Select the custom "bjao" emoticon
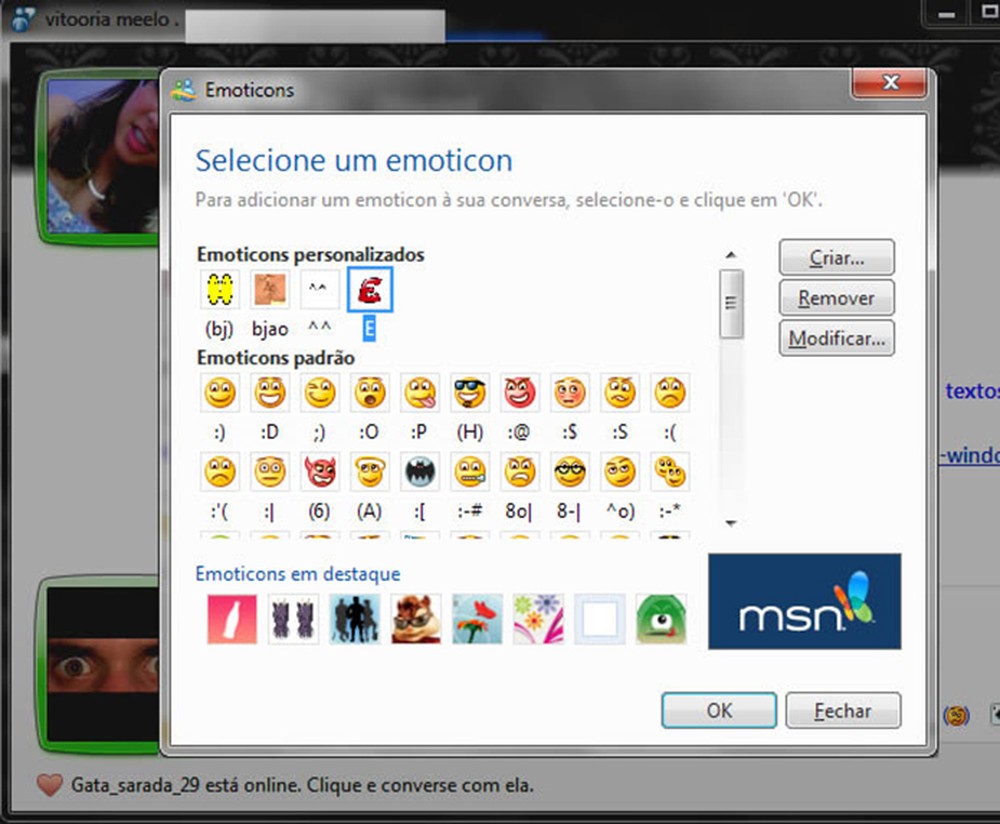The width and height of the screenshot is (1000, 824). point(268,289)
